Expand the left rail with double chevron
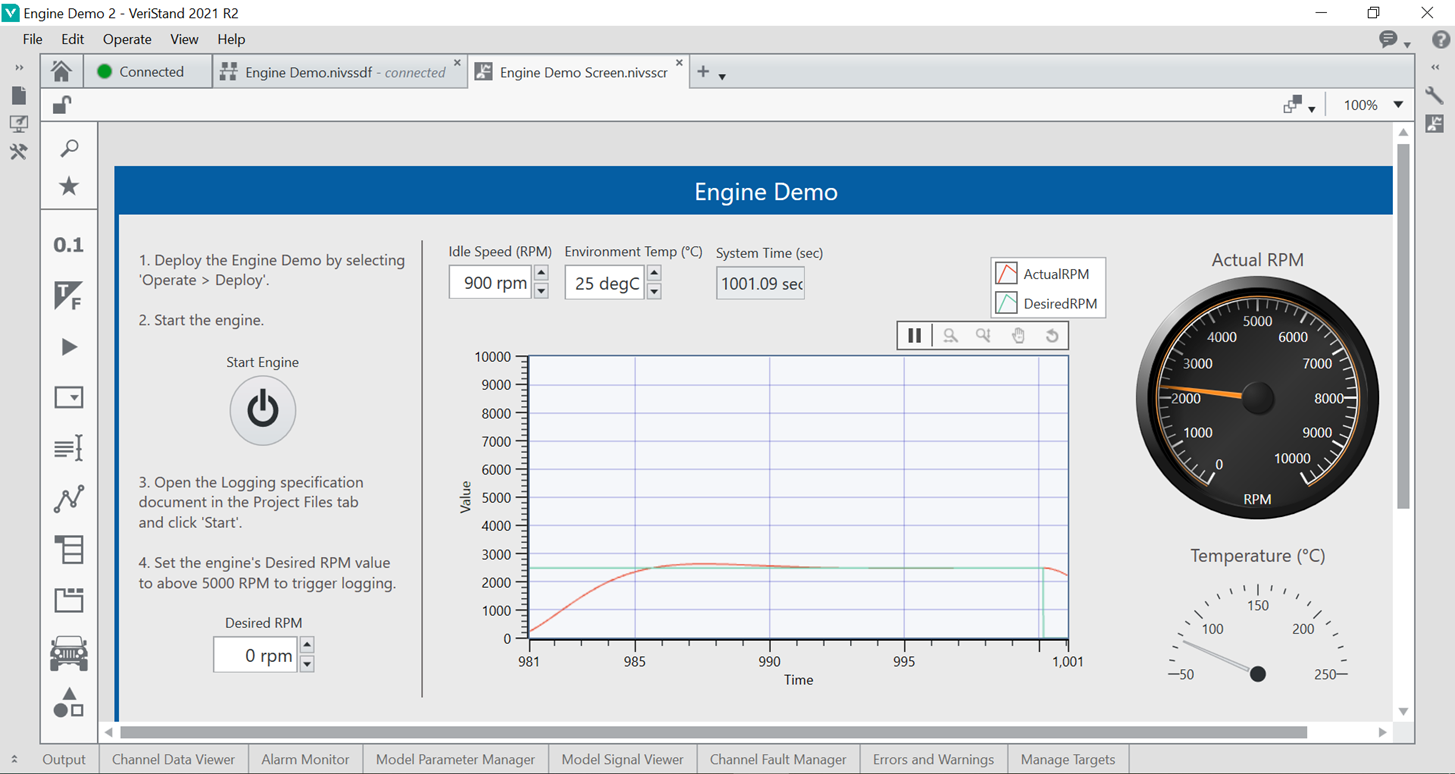1455x774 pixels. click(18, 68)
